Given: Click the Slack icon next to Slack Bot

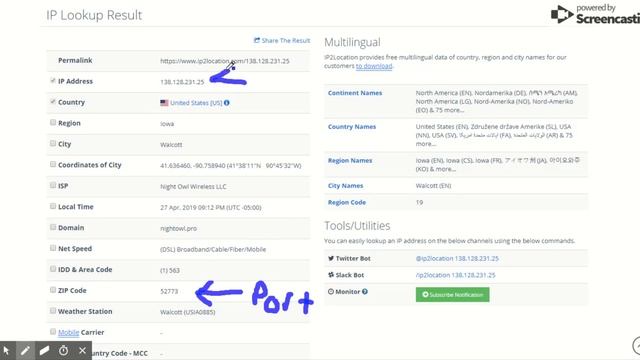Looking at the screenshot, I should pos(331,275).
